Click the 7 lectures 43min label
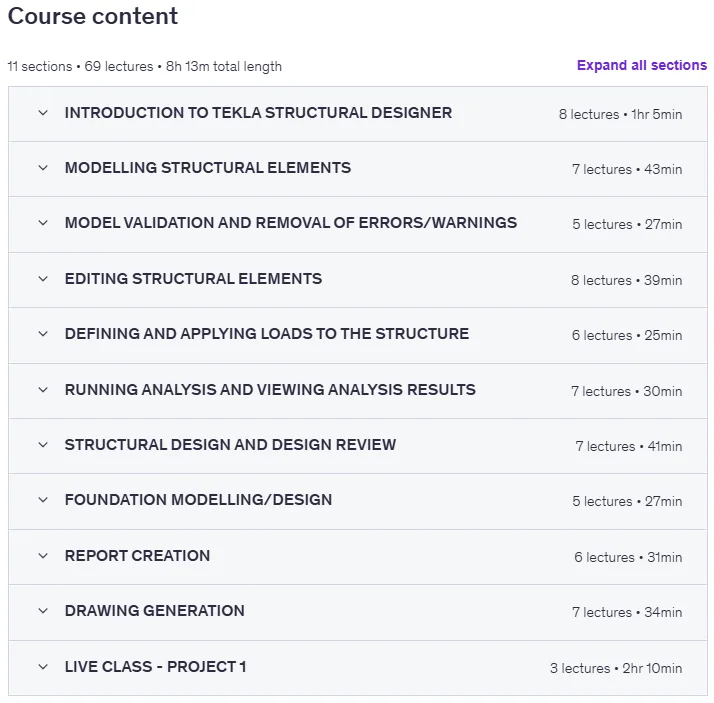Image resolution: width=714 pixels, height=703 pixels. pyautogui.click(x=627, y=169)
